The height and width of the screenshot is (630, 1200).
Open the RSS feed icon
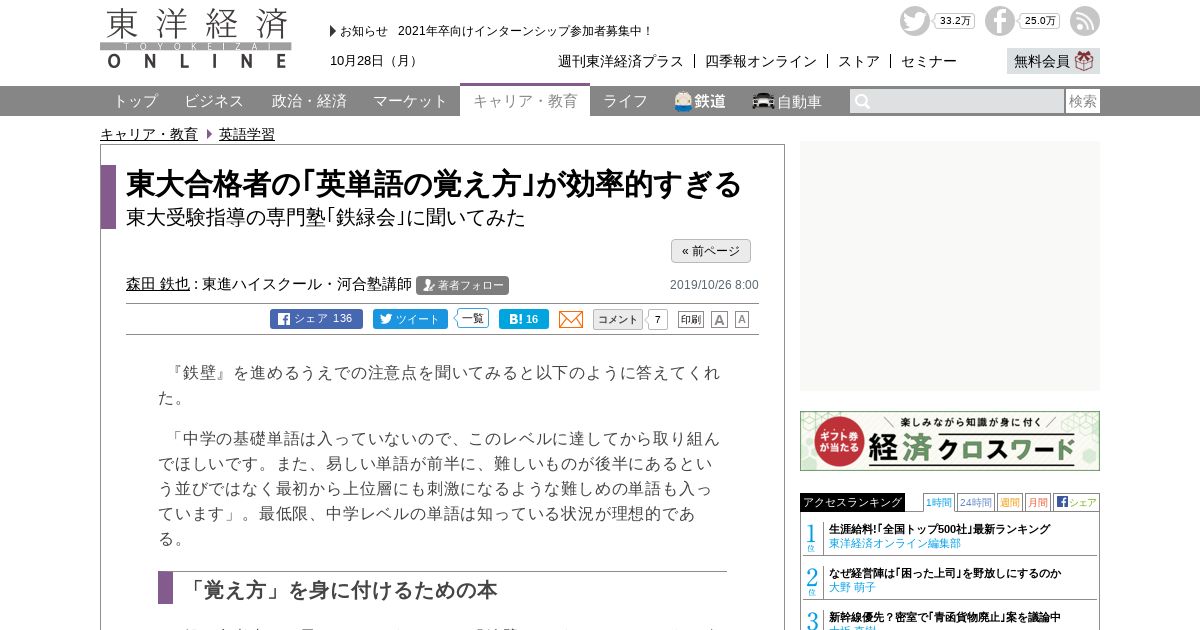coord(1084,21)
